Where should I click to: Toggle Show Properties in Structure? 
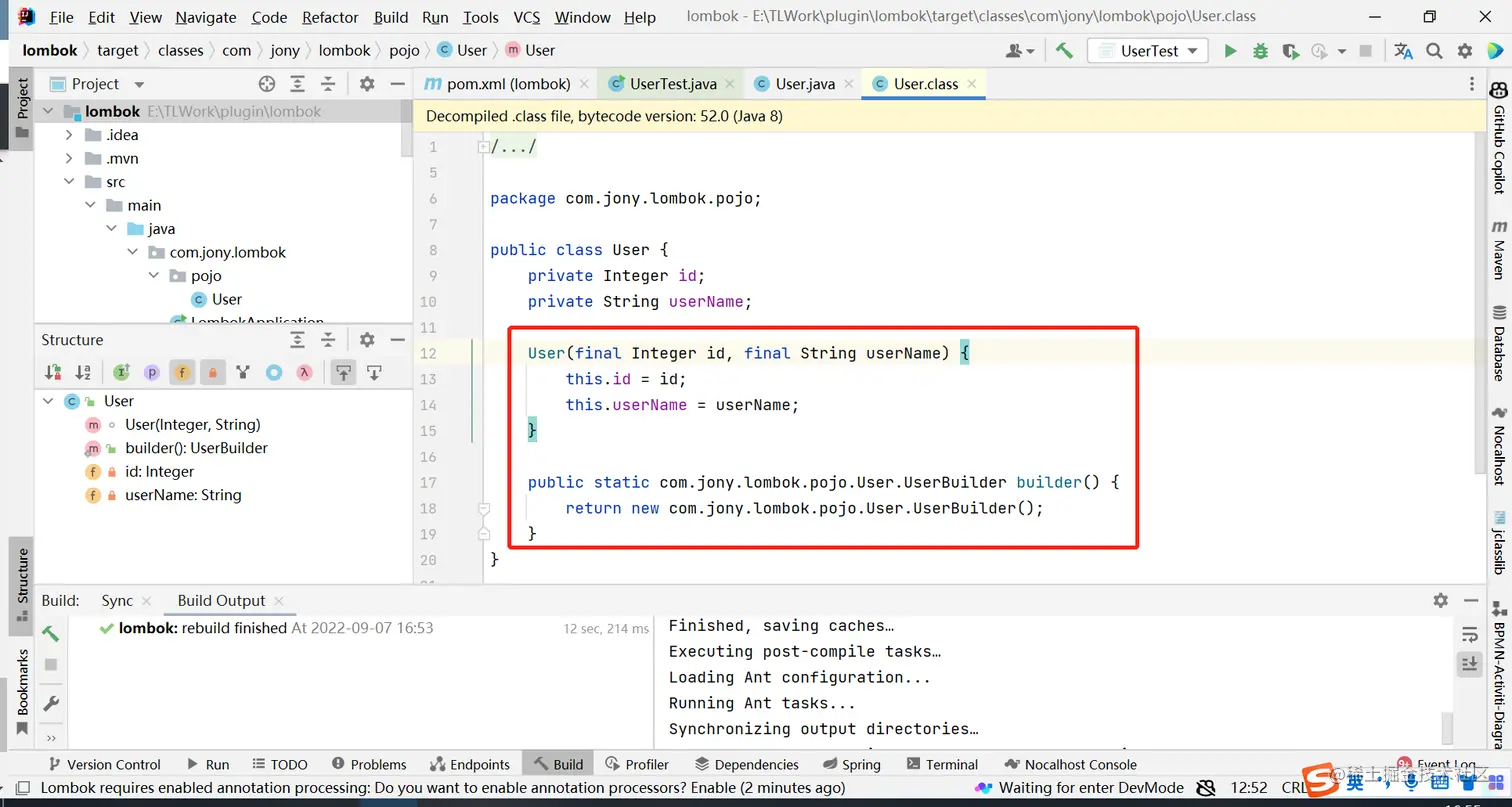click(151, 373)
